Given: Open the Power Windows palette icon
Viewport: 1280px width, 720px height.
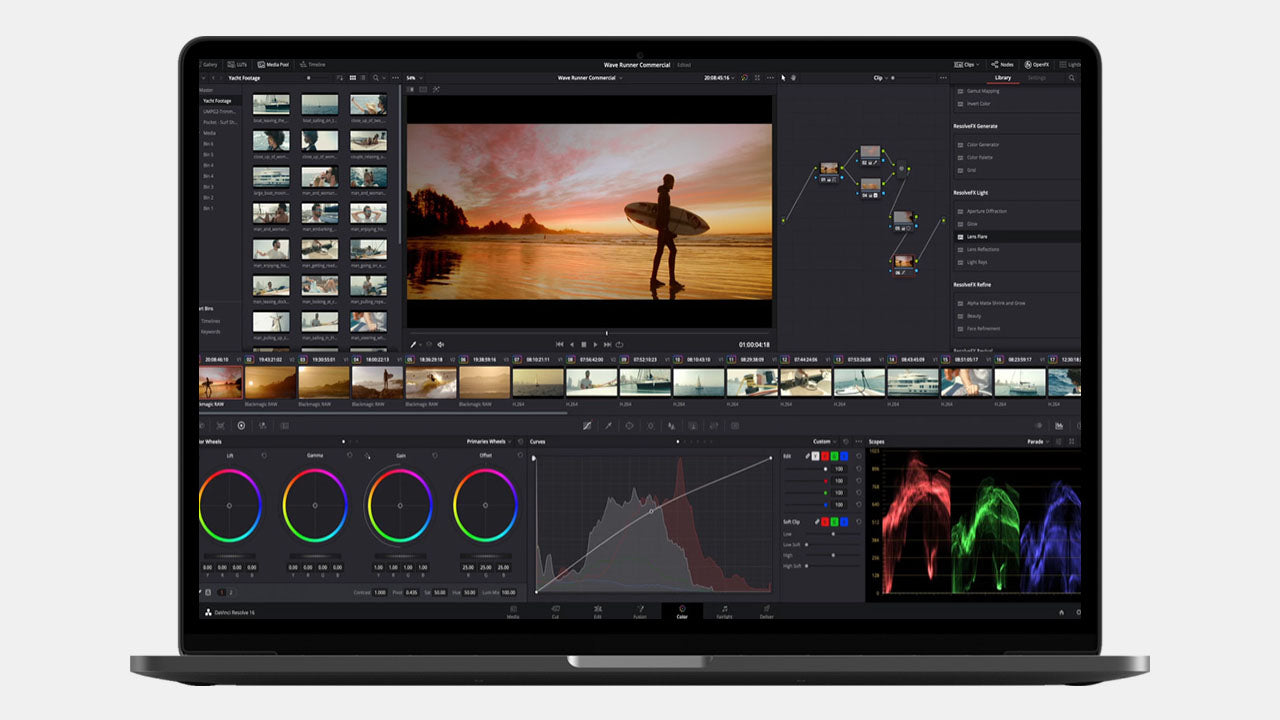Looking at the screenshot, I should [630, 425].
